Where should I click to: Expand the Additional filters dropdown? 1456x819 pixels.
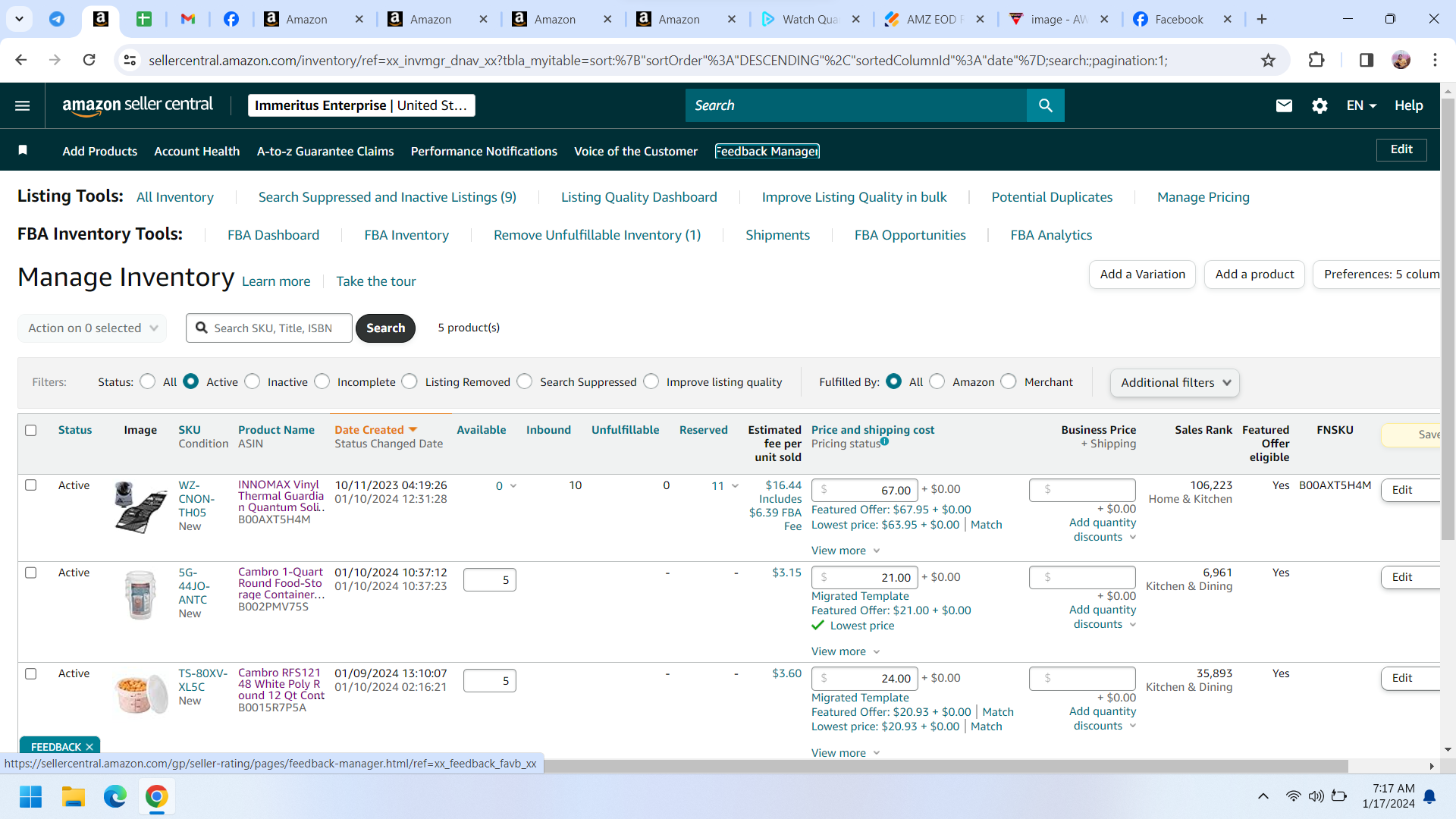(1175, 383)
